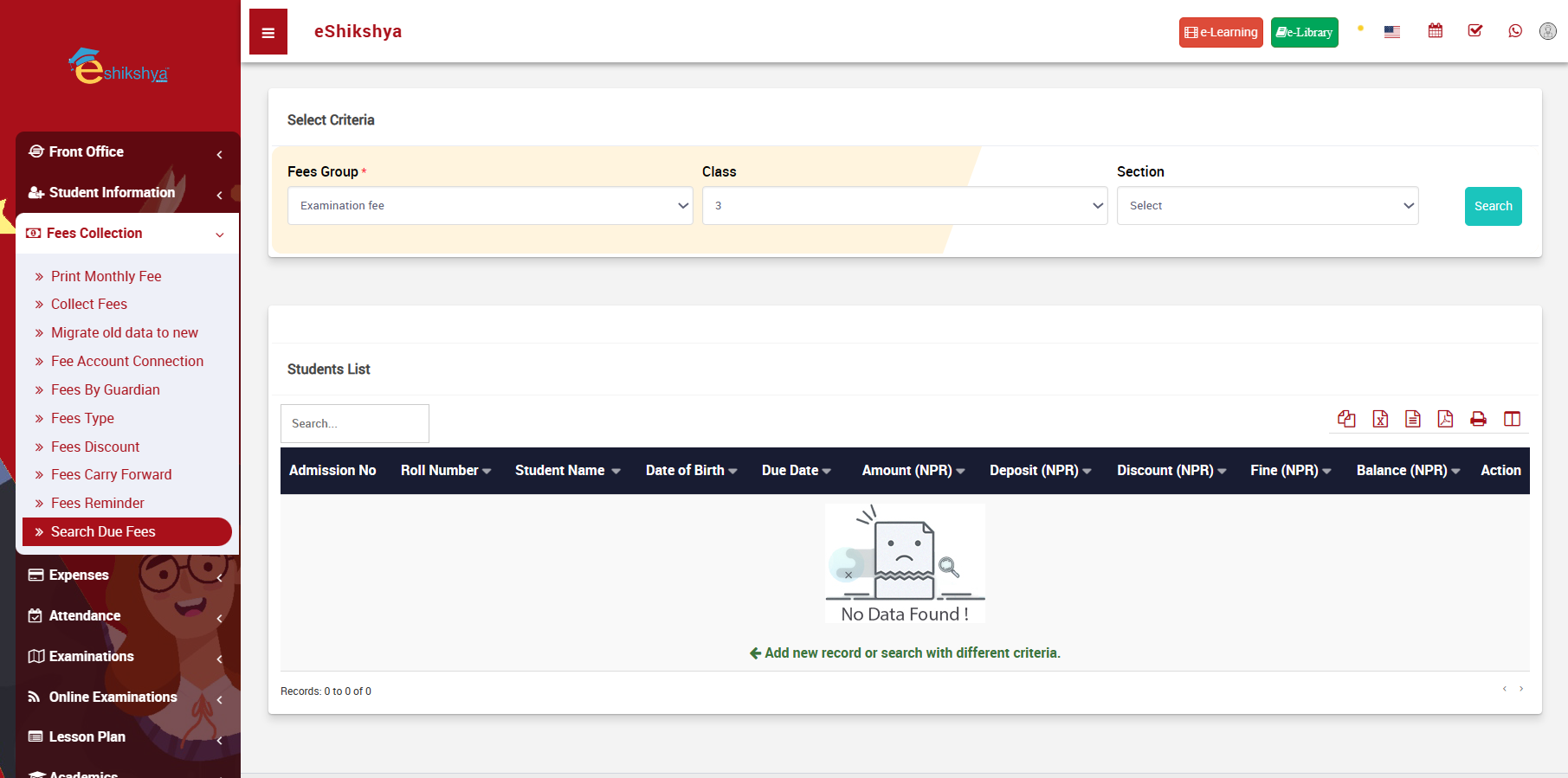Image resolution: width=1568 pixels, height=778 pixels.
Task: Open Fees Type page
Action: (x=82, y=418)
